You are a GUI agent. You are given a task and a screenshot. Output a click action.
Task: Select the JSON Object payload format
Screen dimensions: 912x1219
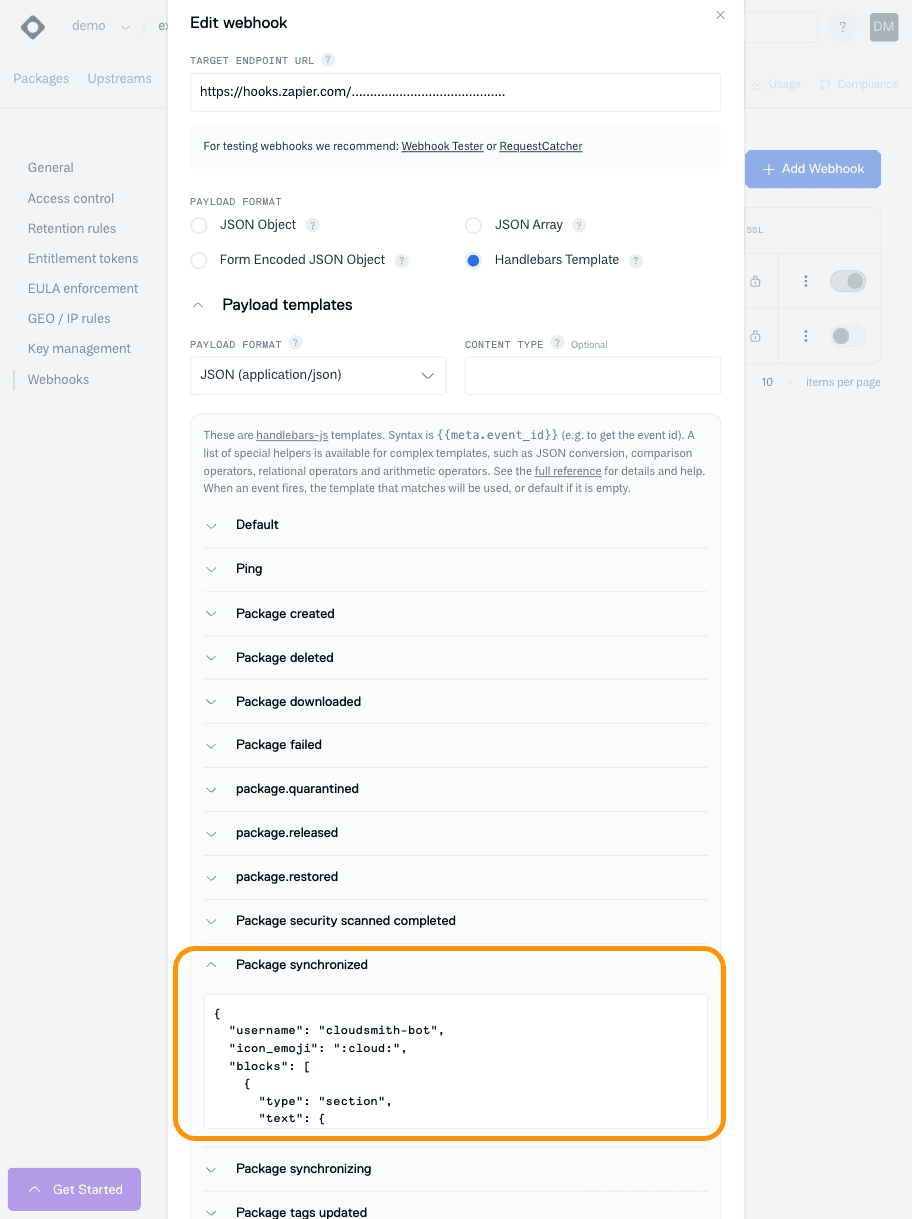tap(199, 225)
